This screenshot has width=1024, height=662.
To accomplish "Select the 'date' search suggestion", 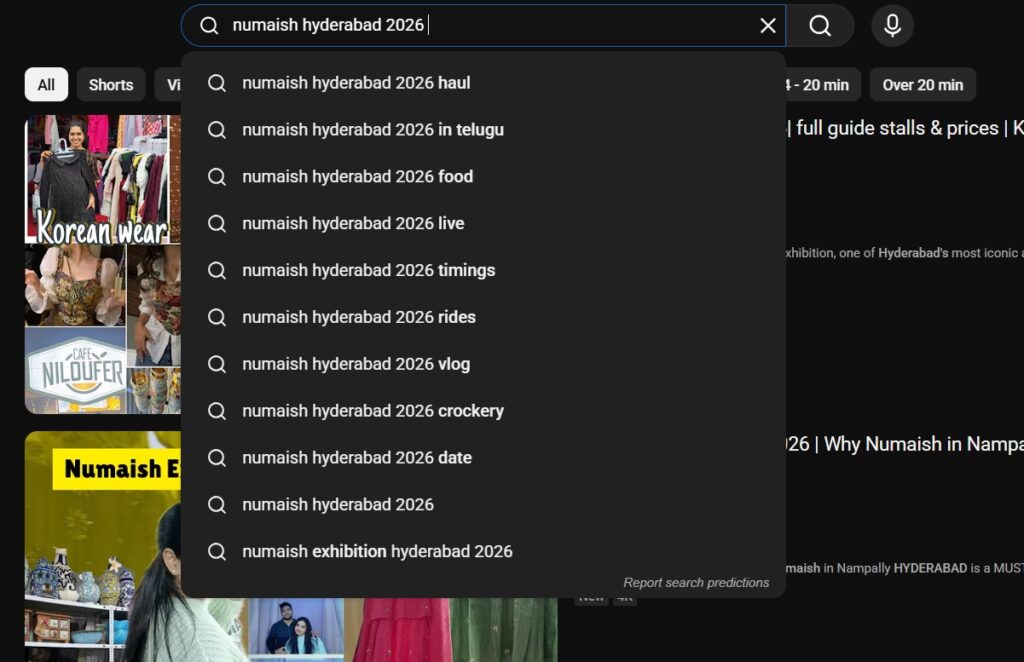I will pyautogui.click(x=356, y=458).
